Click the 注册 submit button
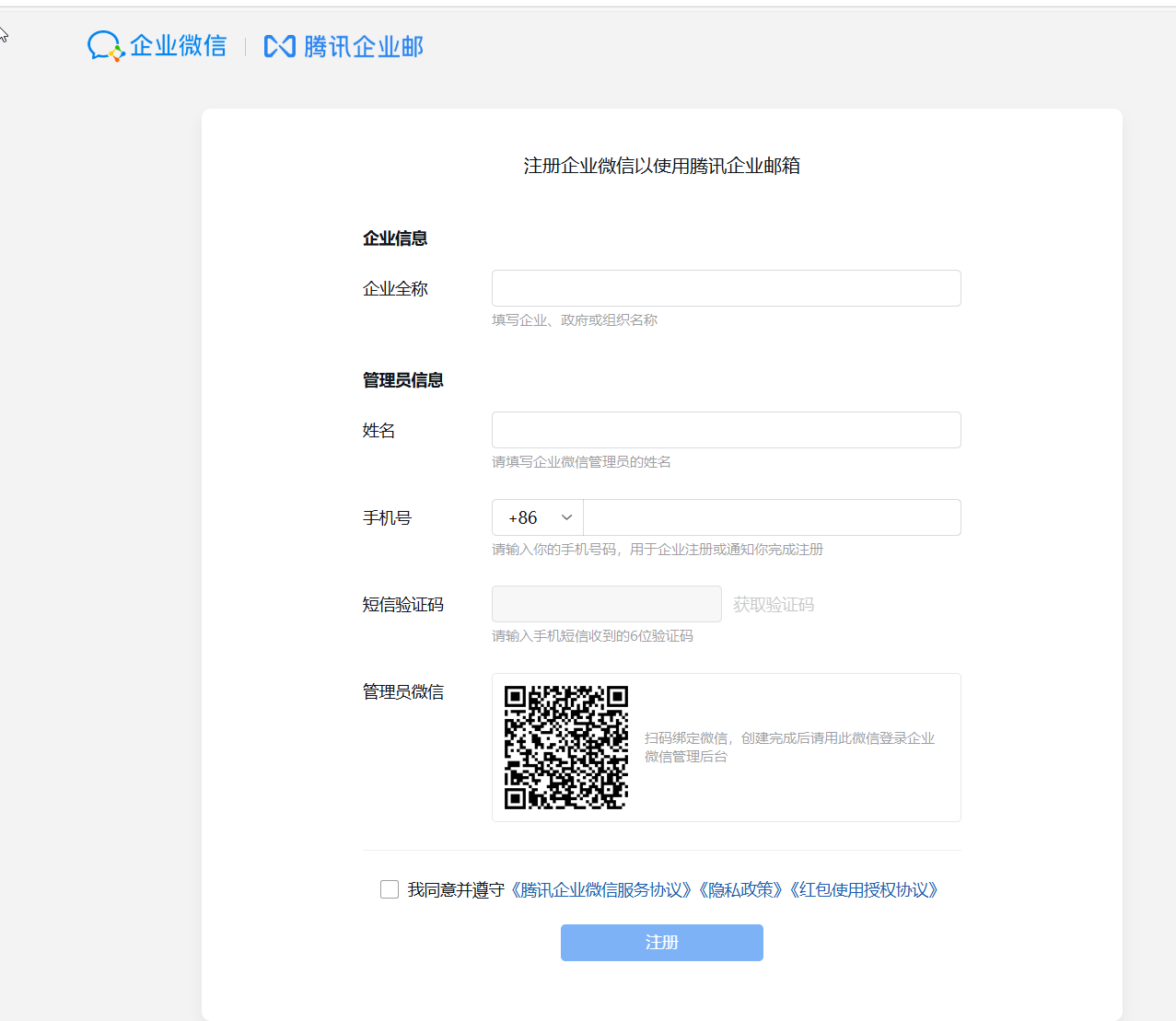Screen dimensions: 1176x1021 point(661,943)
